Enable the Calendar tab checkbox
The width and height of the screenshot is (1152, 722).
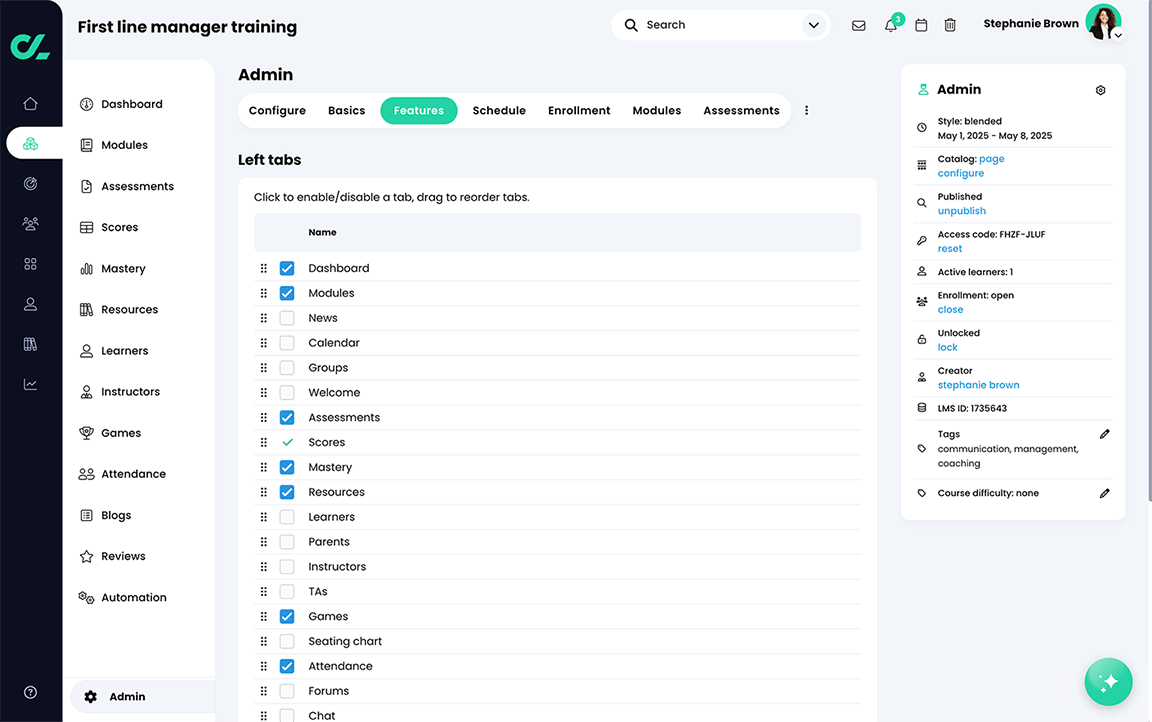(x=287, y=343)
